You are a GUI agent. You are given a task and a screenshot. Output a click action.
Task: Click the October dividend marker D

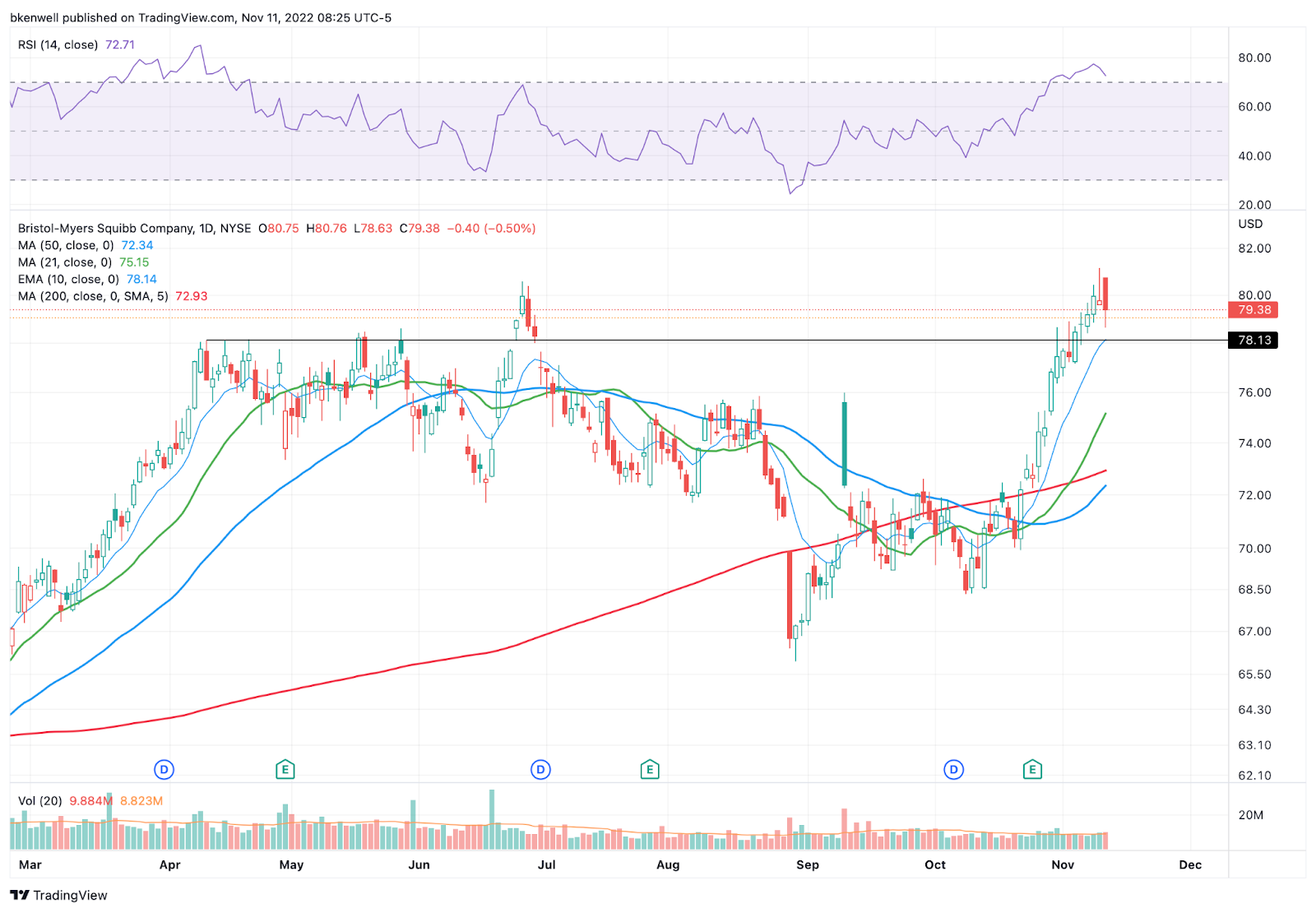coord(953,770)
